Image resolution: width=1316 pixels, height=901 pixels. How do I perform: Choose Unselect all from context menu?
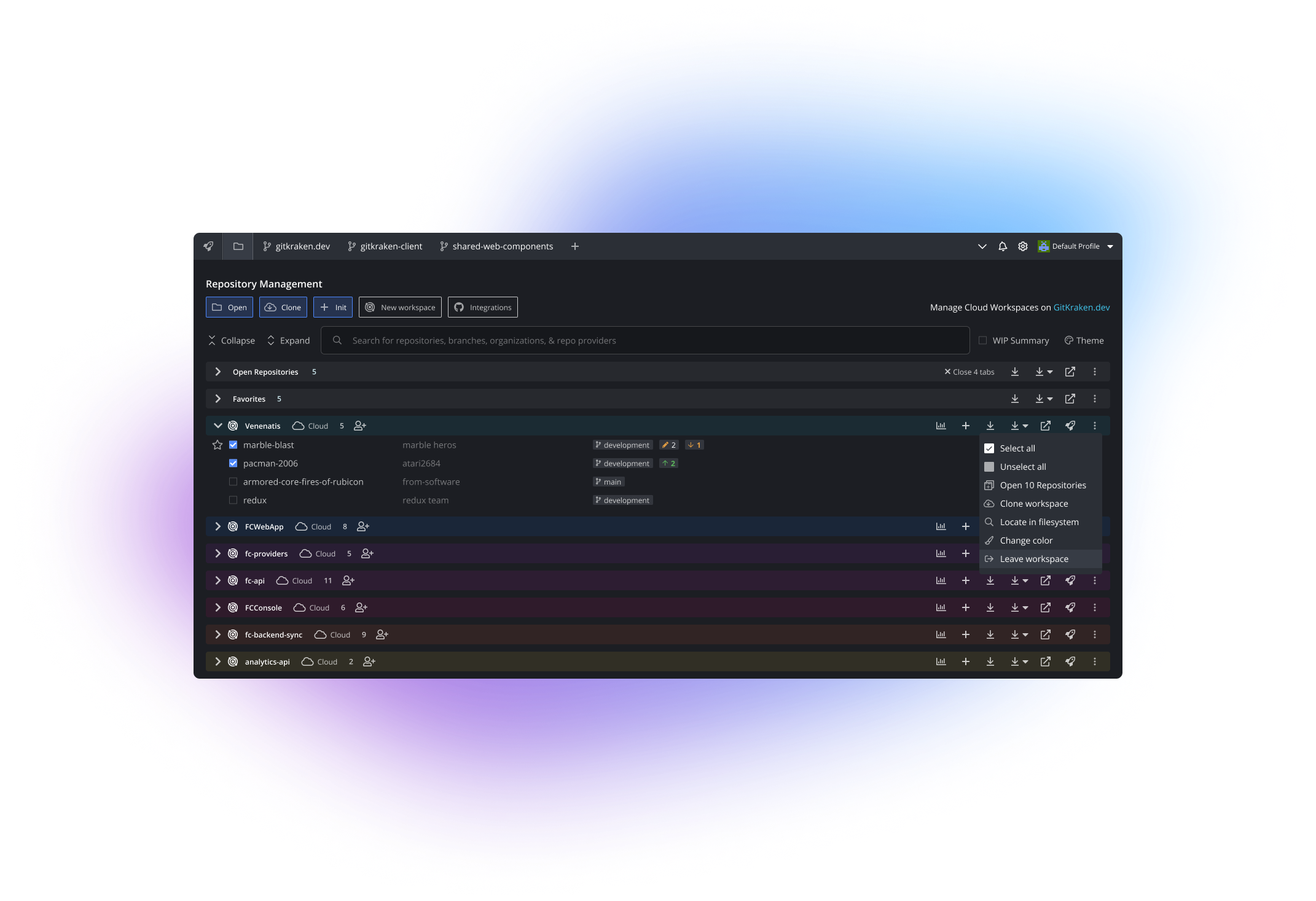click(x=1040, y=467)
